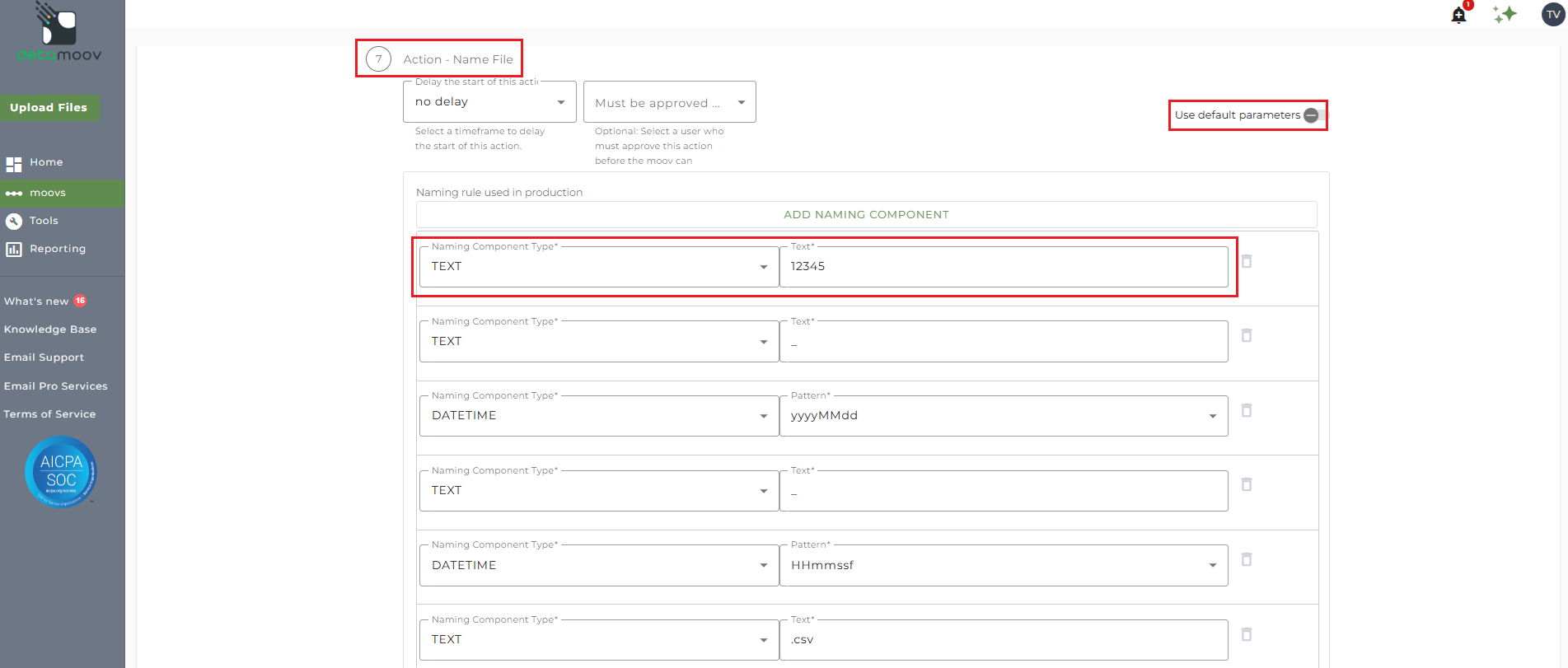
Task: Expand the Must be approved dropdown
Action: 669,102
